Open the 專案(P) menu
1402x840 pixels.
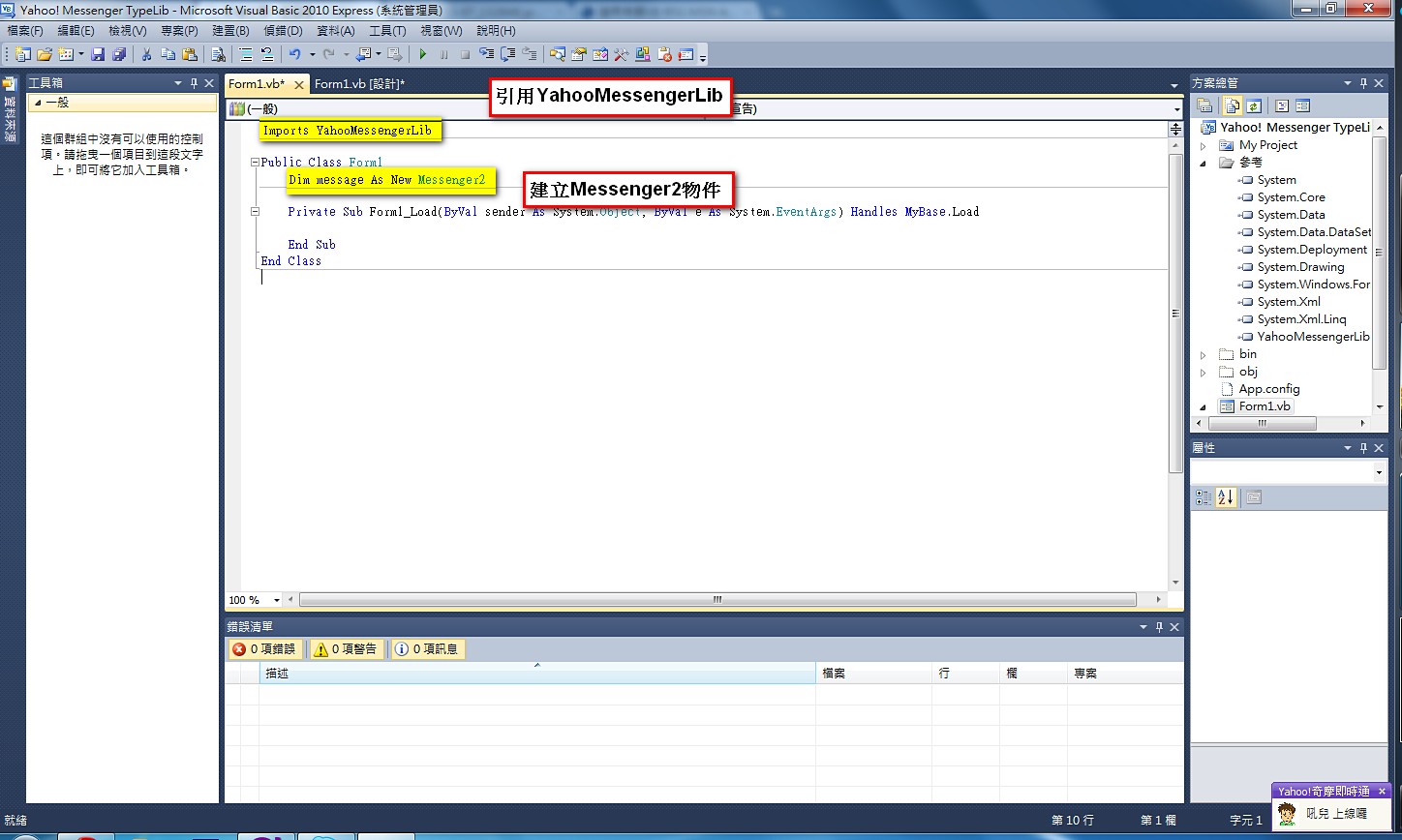pos(179,31)
